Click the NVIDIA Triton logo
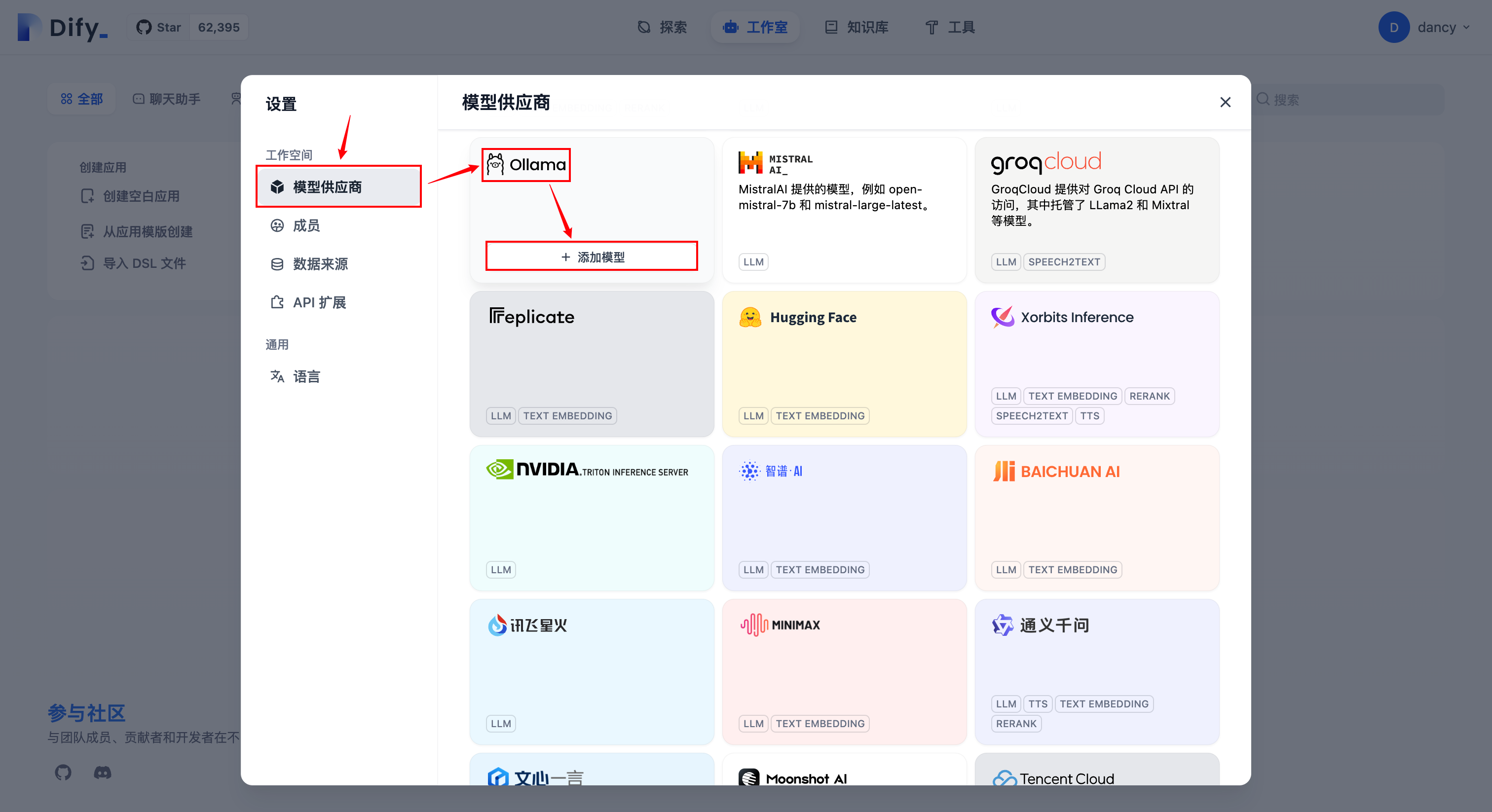The image size is (1492, 812). [x=587, y=469]
